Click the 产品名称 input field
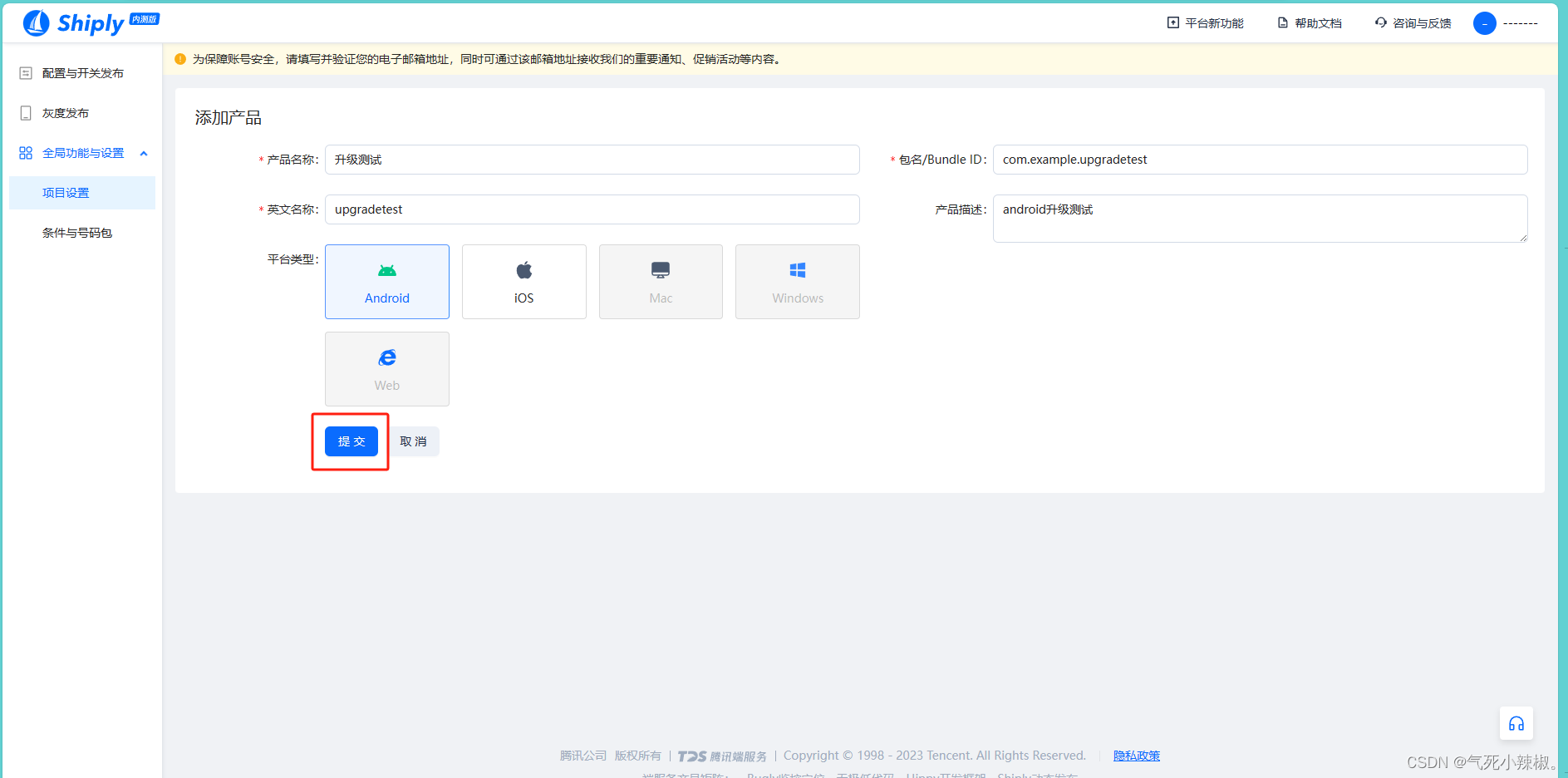Image resolution: width=1568 pixels, height=778 pixels. click(592, 160)
